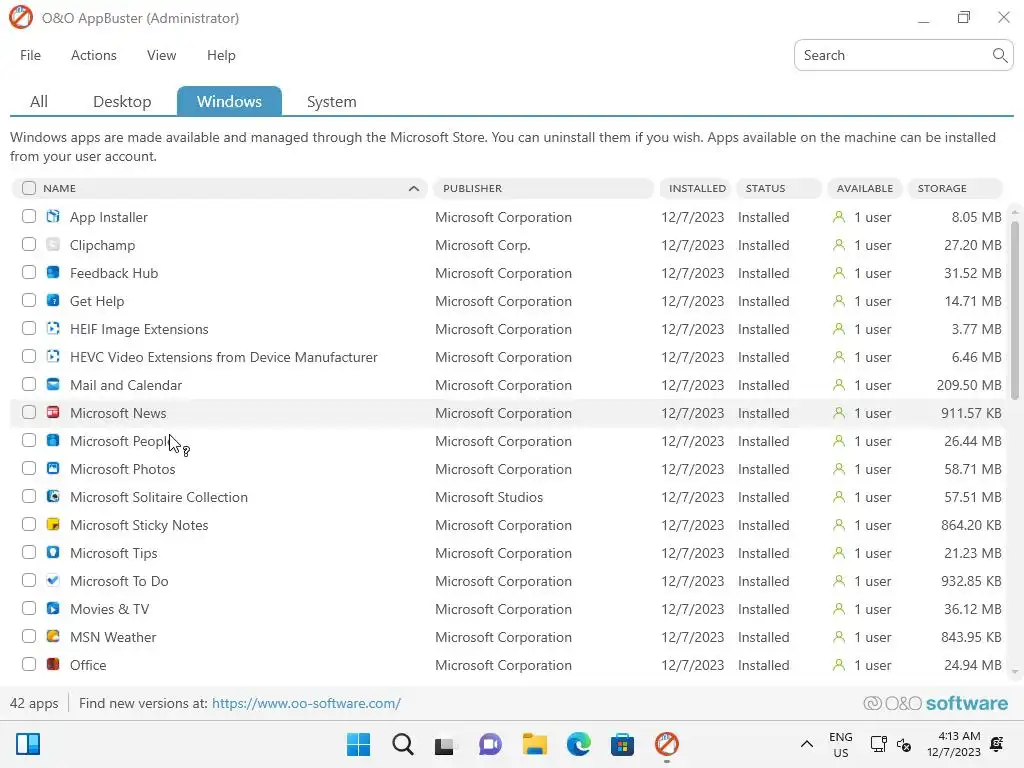Open the Widgets panel on taskbar
This screenshot has height=768, width=1024.
28,744
